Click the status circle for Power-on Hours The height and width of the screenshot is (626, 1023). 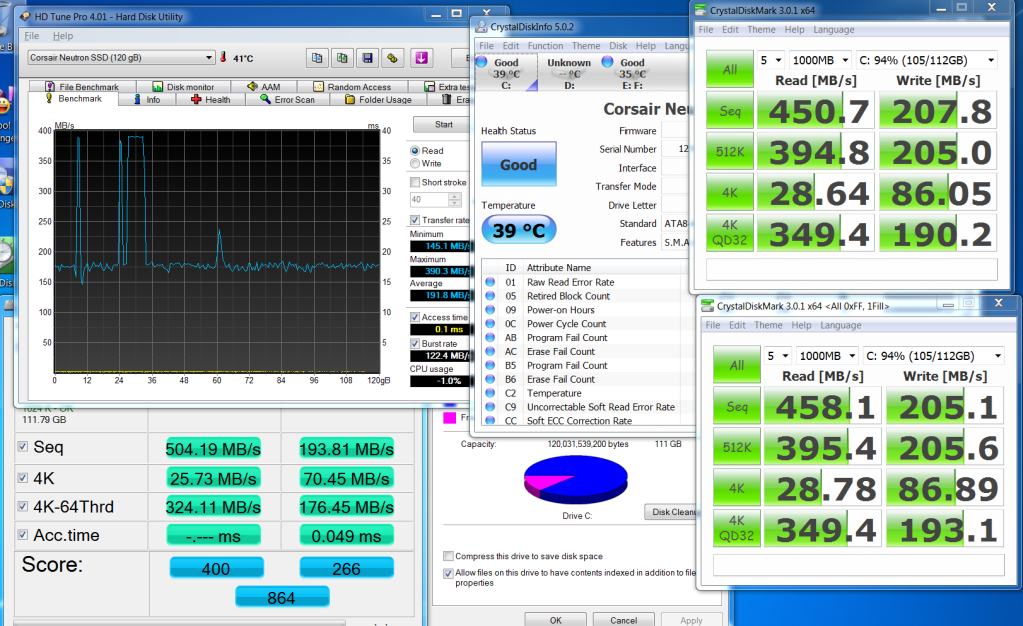490,310
